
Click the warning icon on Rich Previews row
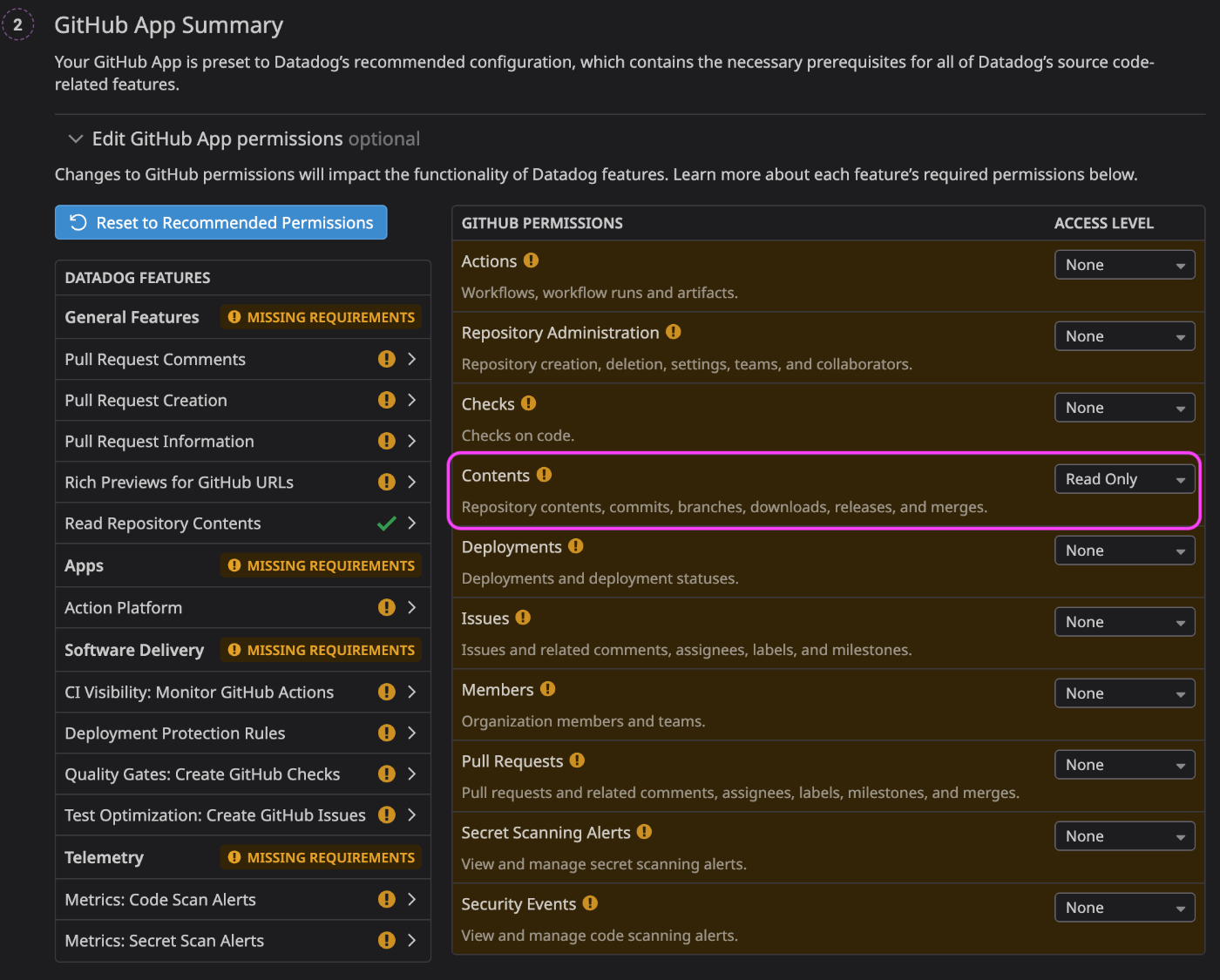[387, 482]
